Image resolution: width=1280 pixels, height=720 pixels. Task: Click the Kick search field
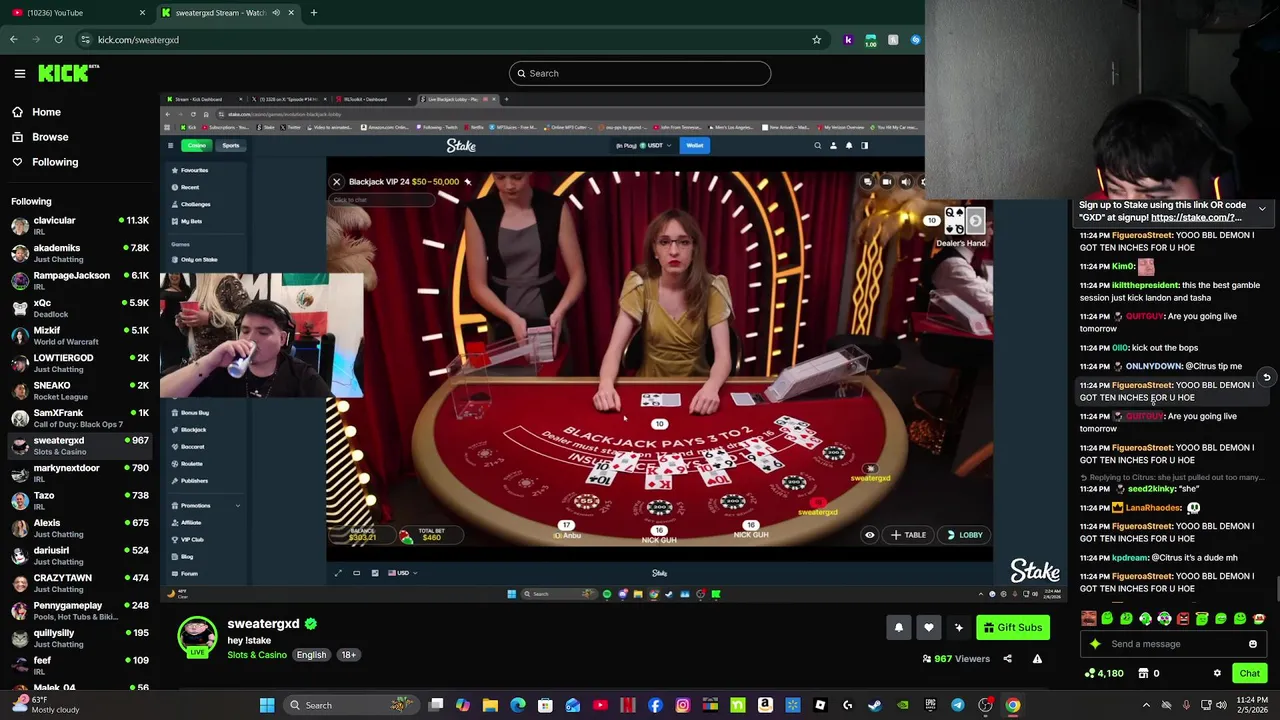pos(640,73)
